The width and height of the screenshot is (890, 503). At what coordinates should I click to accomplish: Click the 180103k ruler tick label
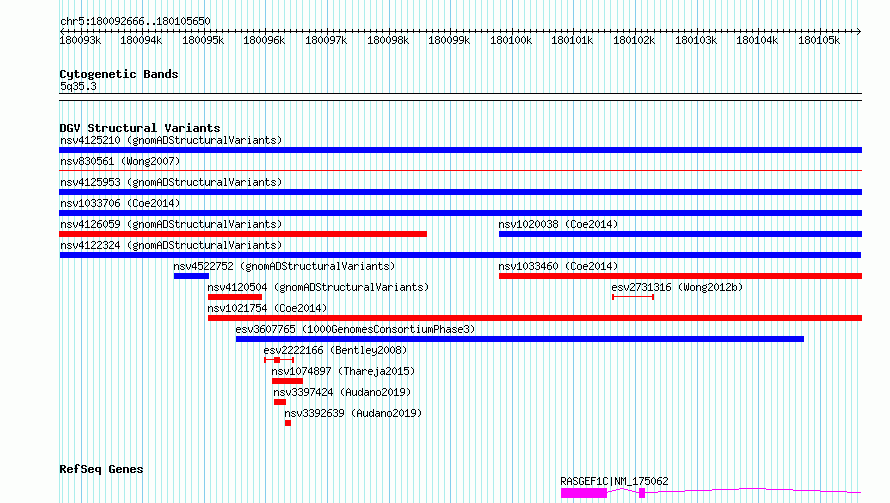tap(696, 40)
